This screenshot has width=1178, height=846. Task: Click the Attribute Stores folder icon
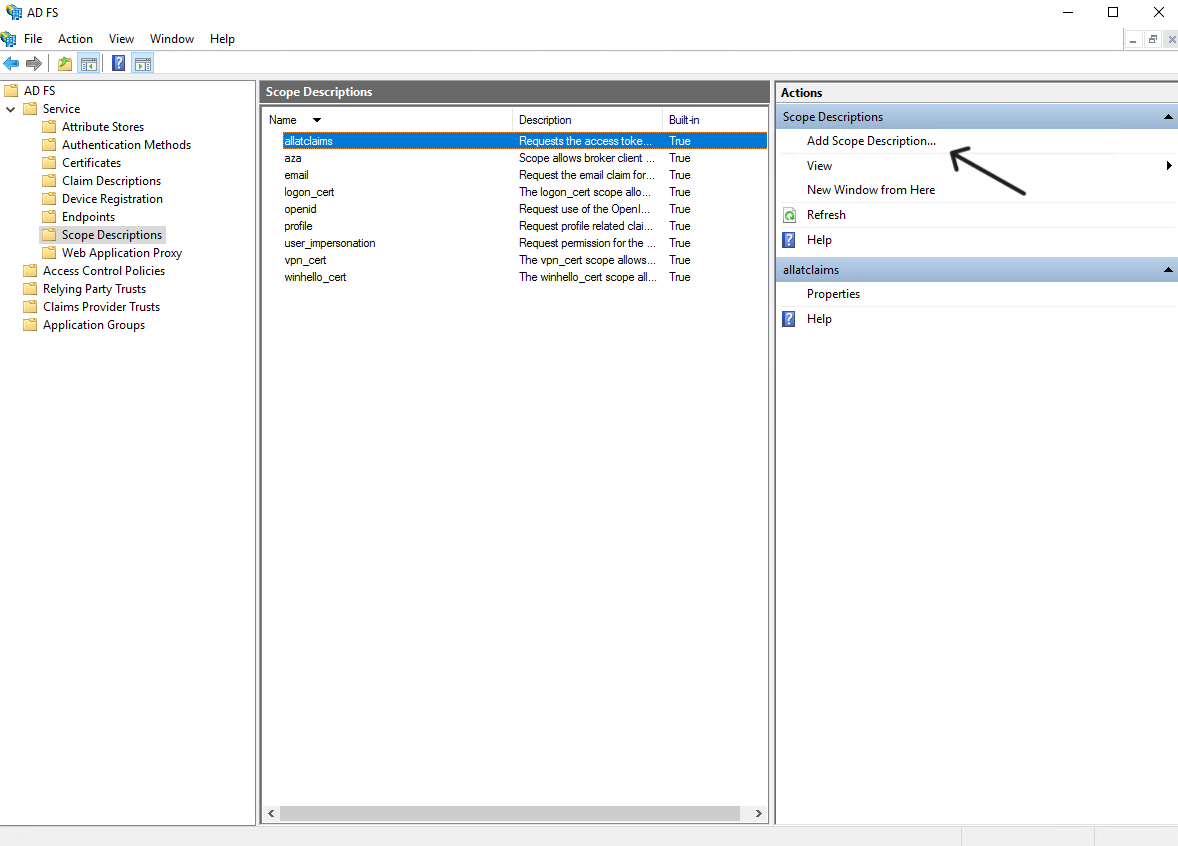tap(49, 127)
